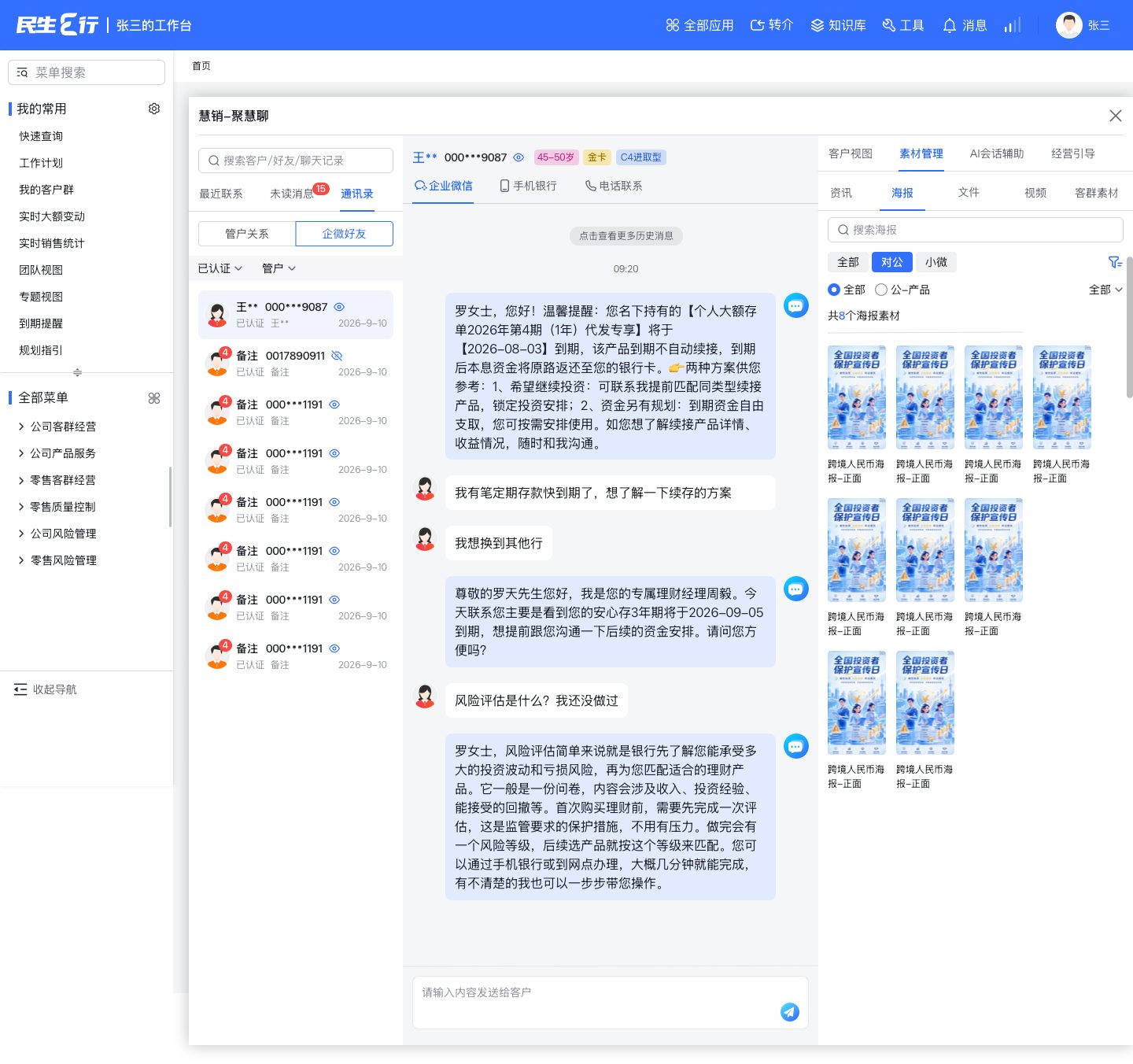The height and width of the screenshot is (1064, 1133).
Task: Click the 转介 referral icon
Action: [757, 25]
